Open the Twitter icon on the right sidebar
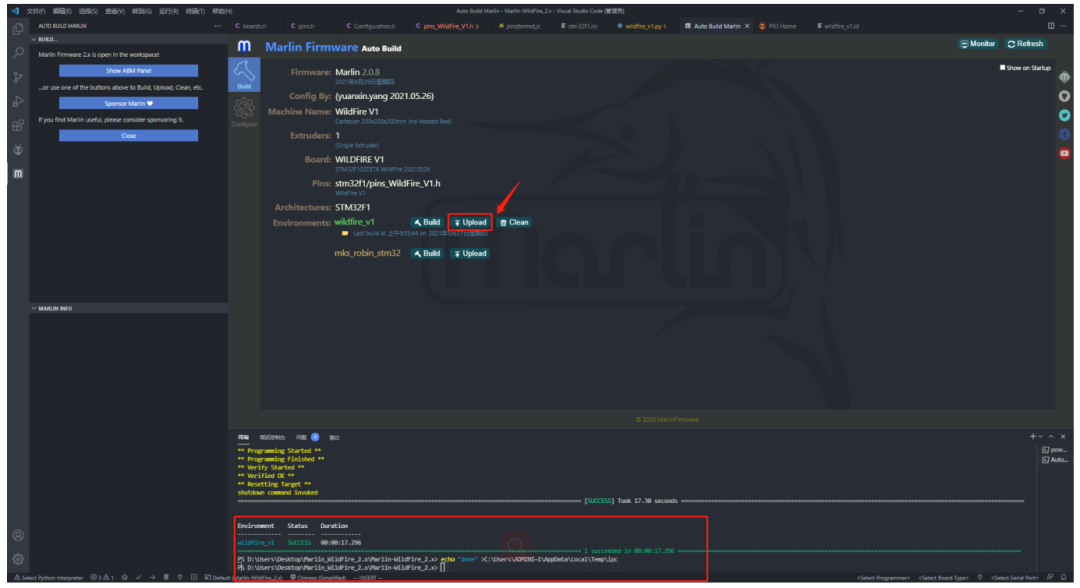The image size is (1080, 588). coord(1064,115)
